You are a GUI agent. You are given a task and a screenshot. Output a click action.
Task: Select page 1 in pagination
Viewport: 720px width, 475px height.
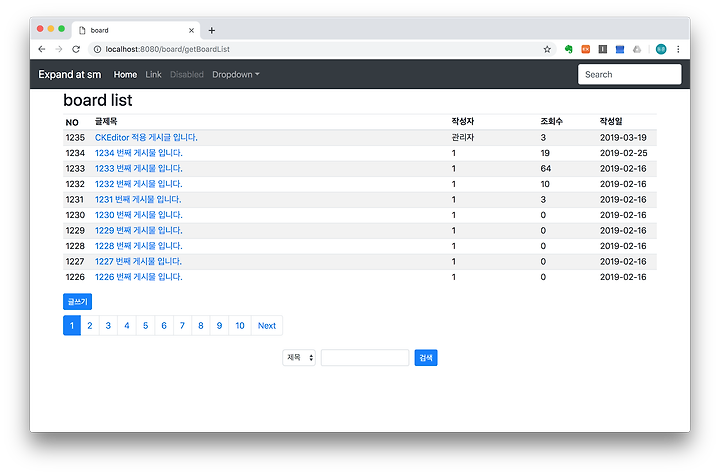72,326
